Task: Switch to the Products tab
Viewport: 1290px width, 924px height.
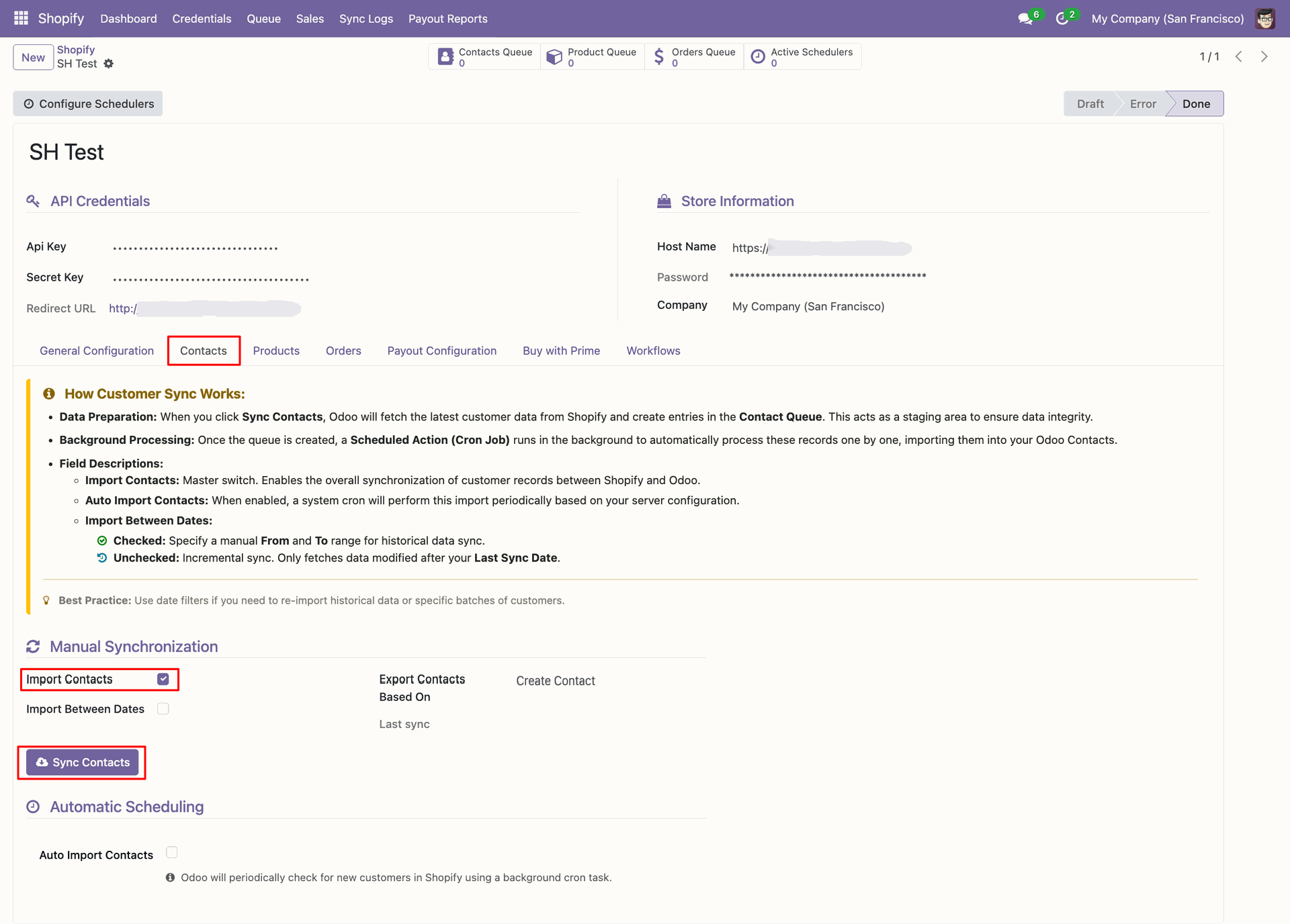Action: coord(276,351)
